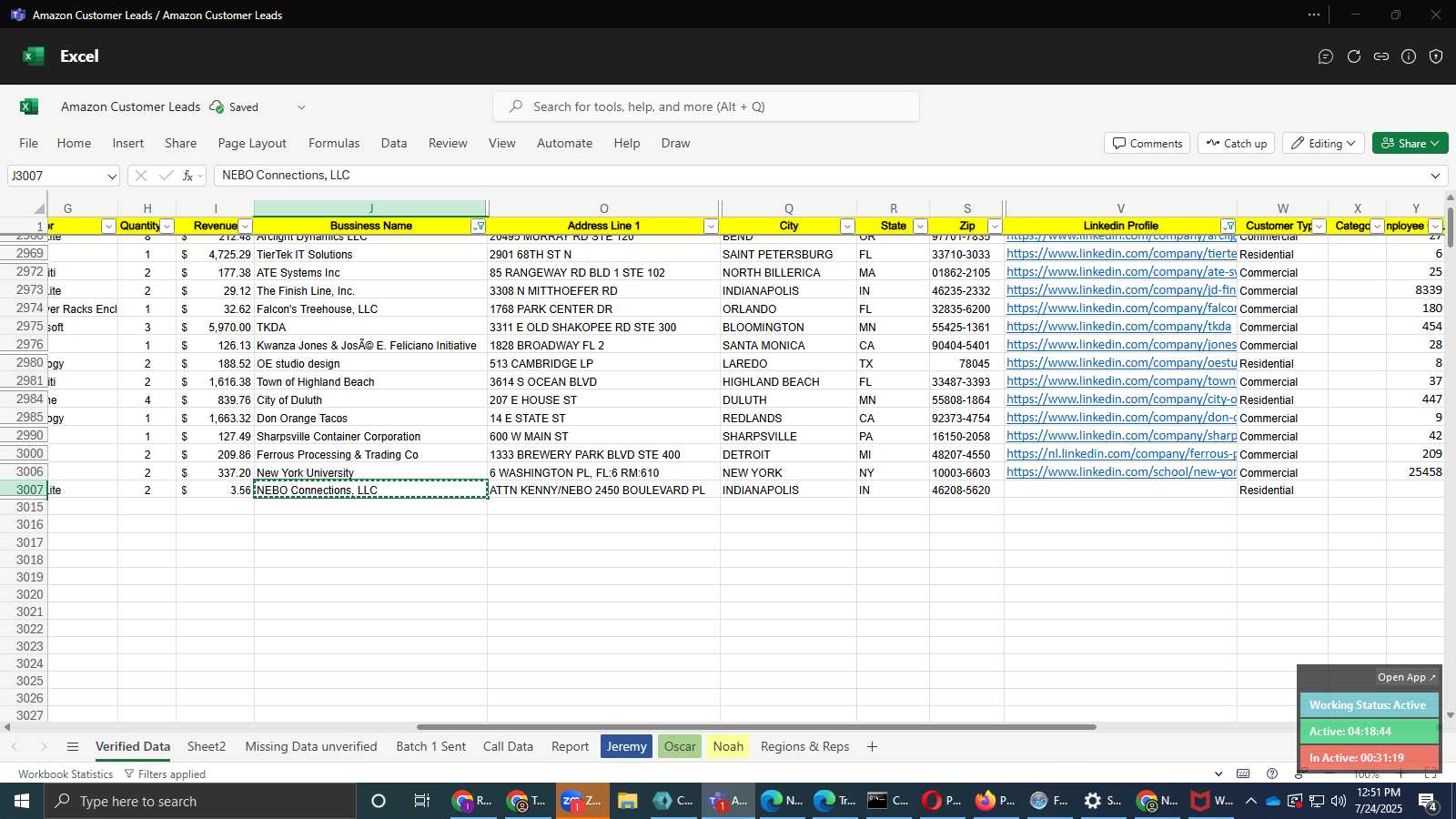Screen dimensions: 1456x819
Task: Switch to the Sheet2 worksheet tab
Action: click(x=207, y=747)
